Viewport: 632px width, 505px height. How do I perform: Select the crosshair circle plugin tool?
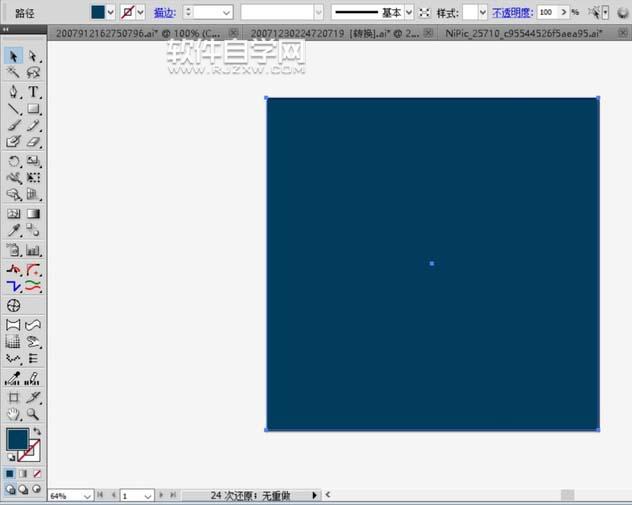tap(13, 305)
